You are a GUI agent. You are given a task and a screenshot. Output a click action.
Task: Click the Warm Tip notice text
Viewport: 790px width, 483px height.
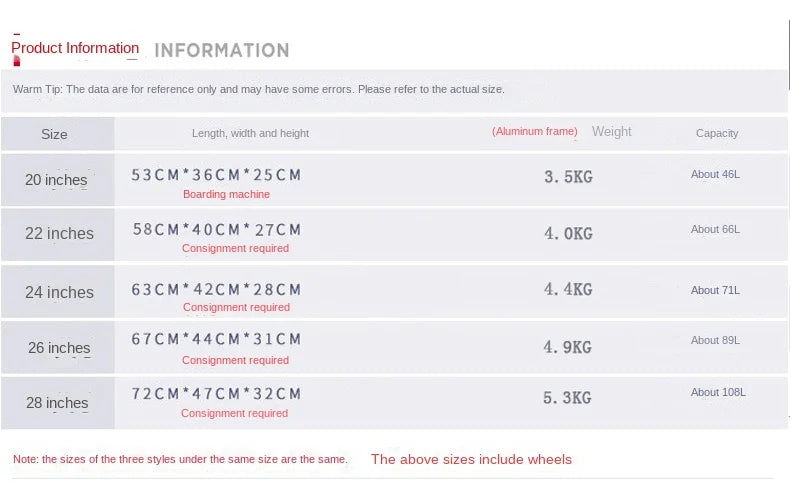point(258,89)
